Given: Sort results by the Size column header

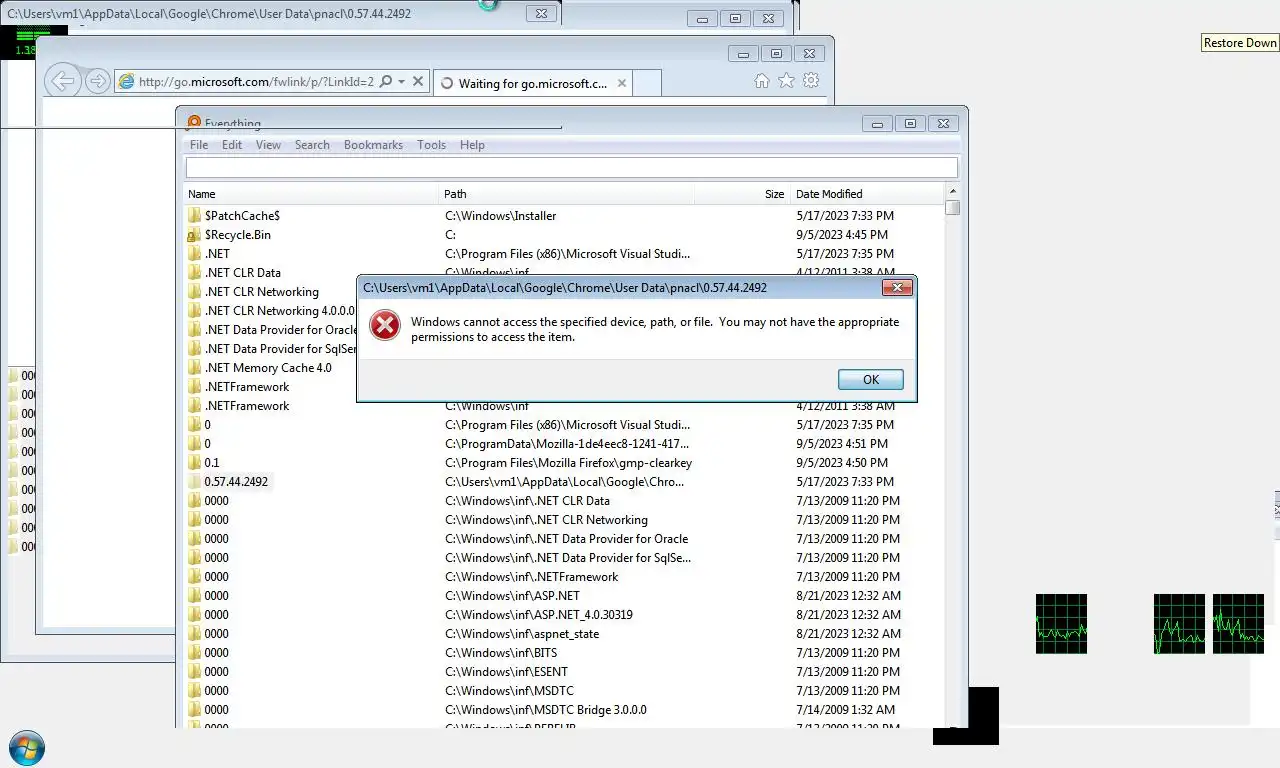Looking at the screenshot, I should [742, 194].
